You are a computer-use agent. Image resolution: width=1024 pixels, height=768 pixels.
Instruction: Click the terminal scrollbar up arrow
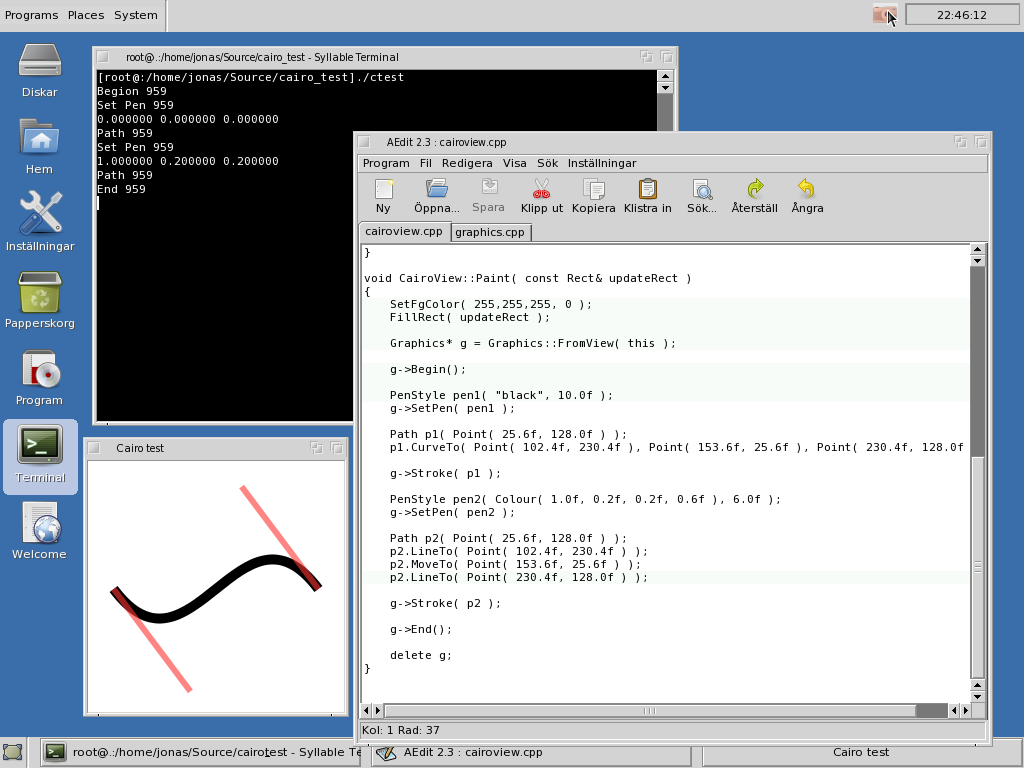(x=665, y=76)
